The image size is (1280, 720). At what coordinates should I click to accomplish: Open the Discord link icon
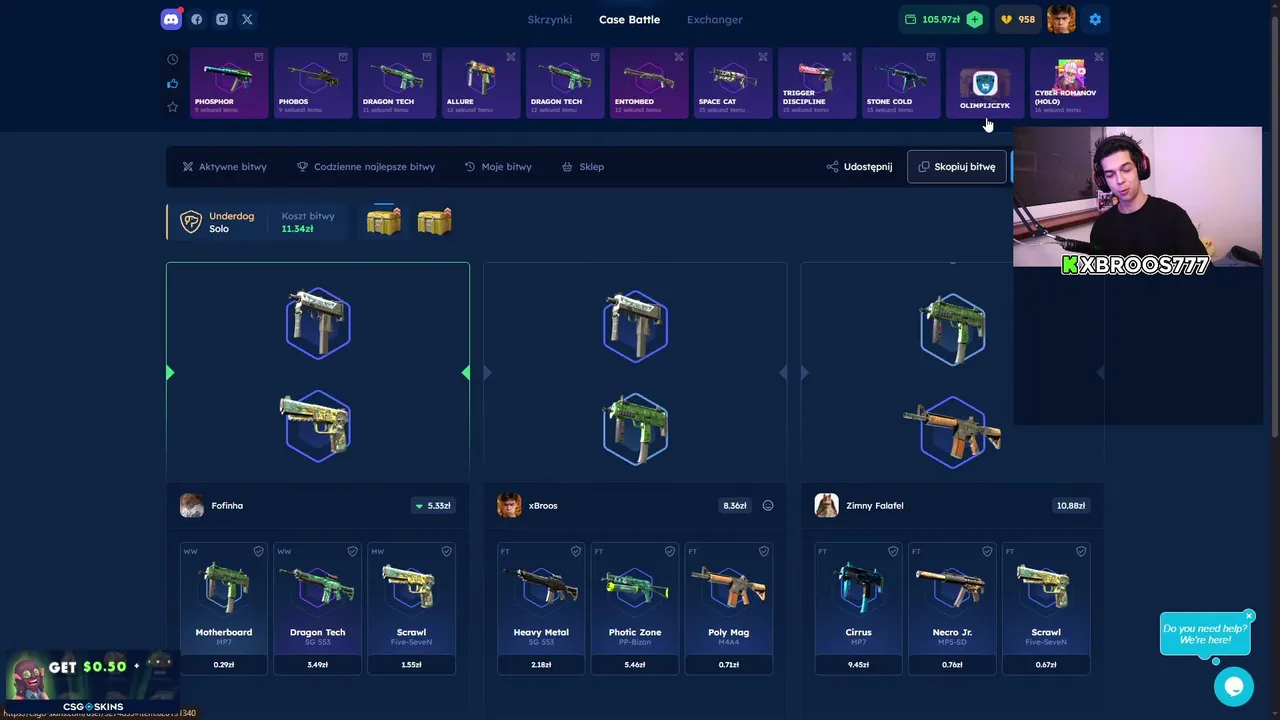pos(171,19)
